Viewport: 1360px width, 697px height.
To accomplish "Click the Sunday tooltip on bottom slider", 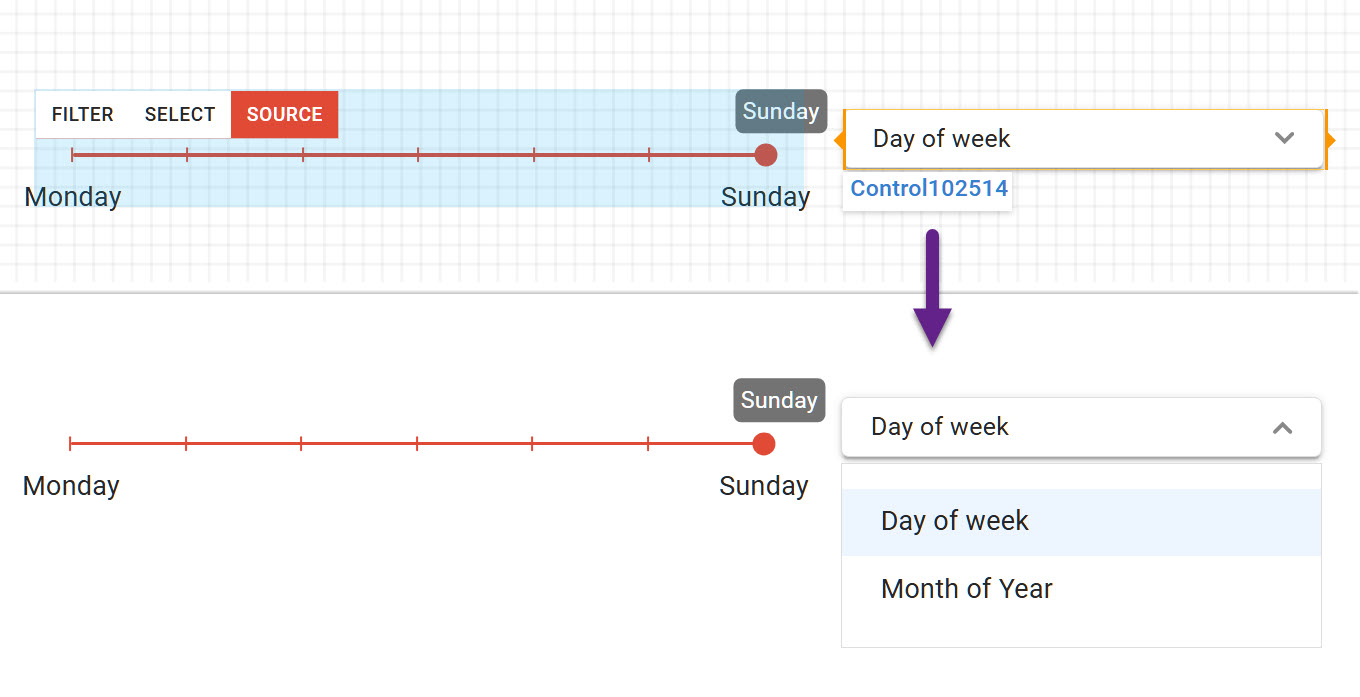I will click(779, 400).
